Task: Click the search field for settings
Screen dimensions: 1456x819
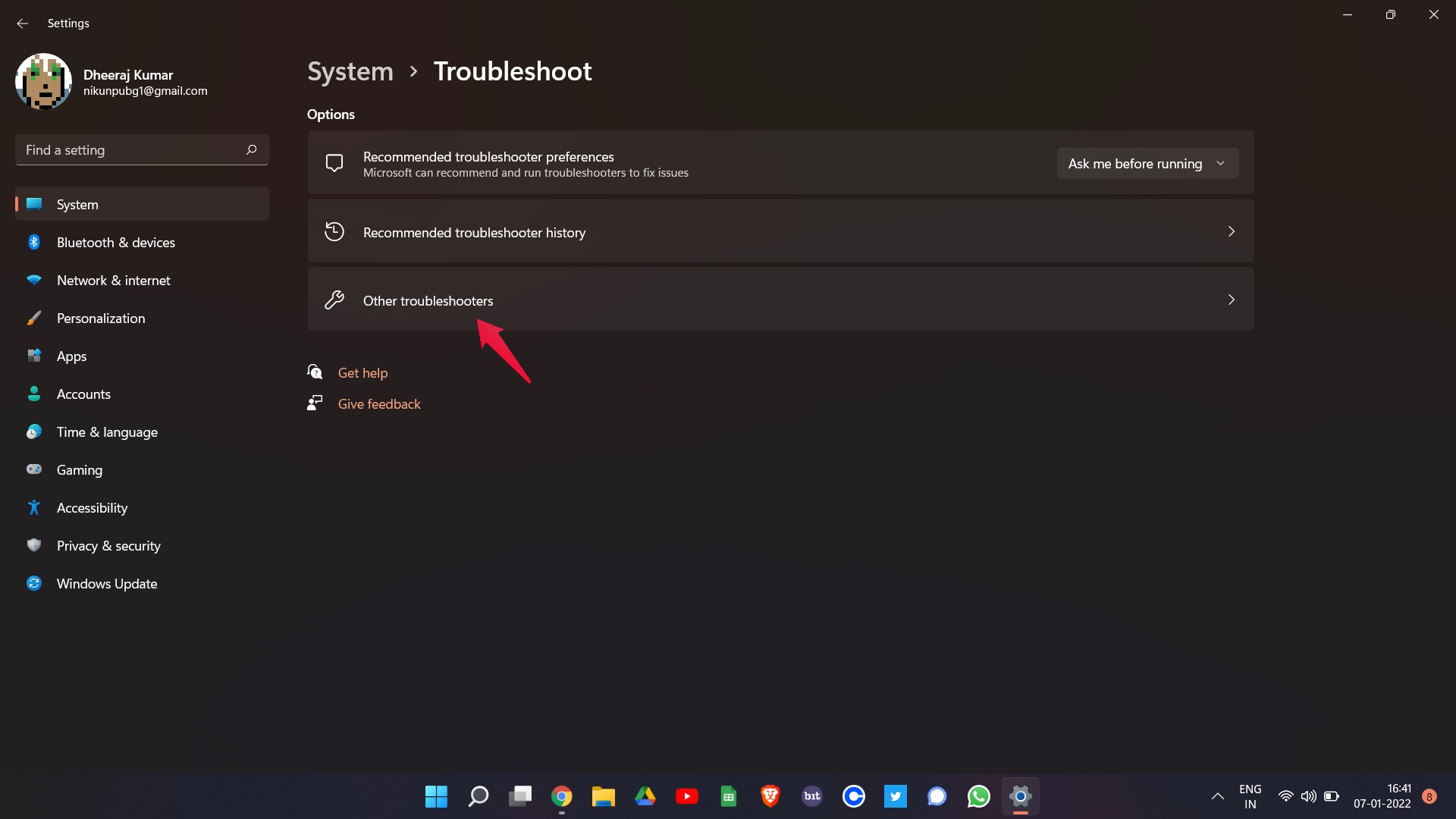Action: [x=141, y=149]
